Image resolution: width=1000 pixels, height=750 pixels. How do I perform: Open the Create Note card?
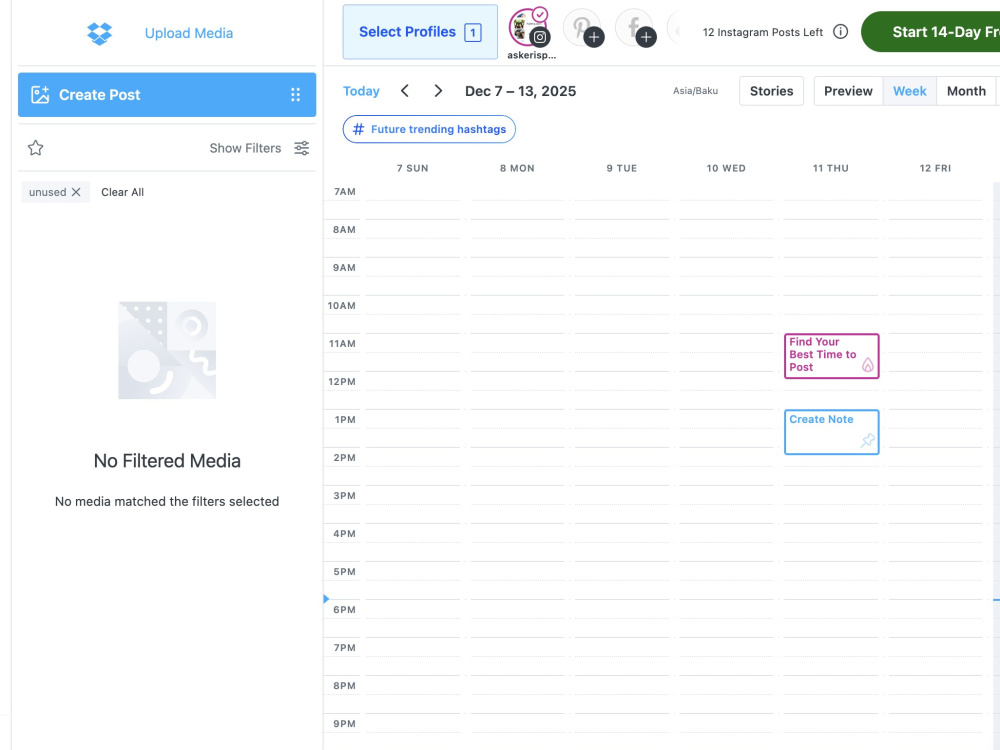[832, 432]
